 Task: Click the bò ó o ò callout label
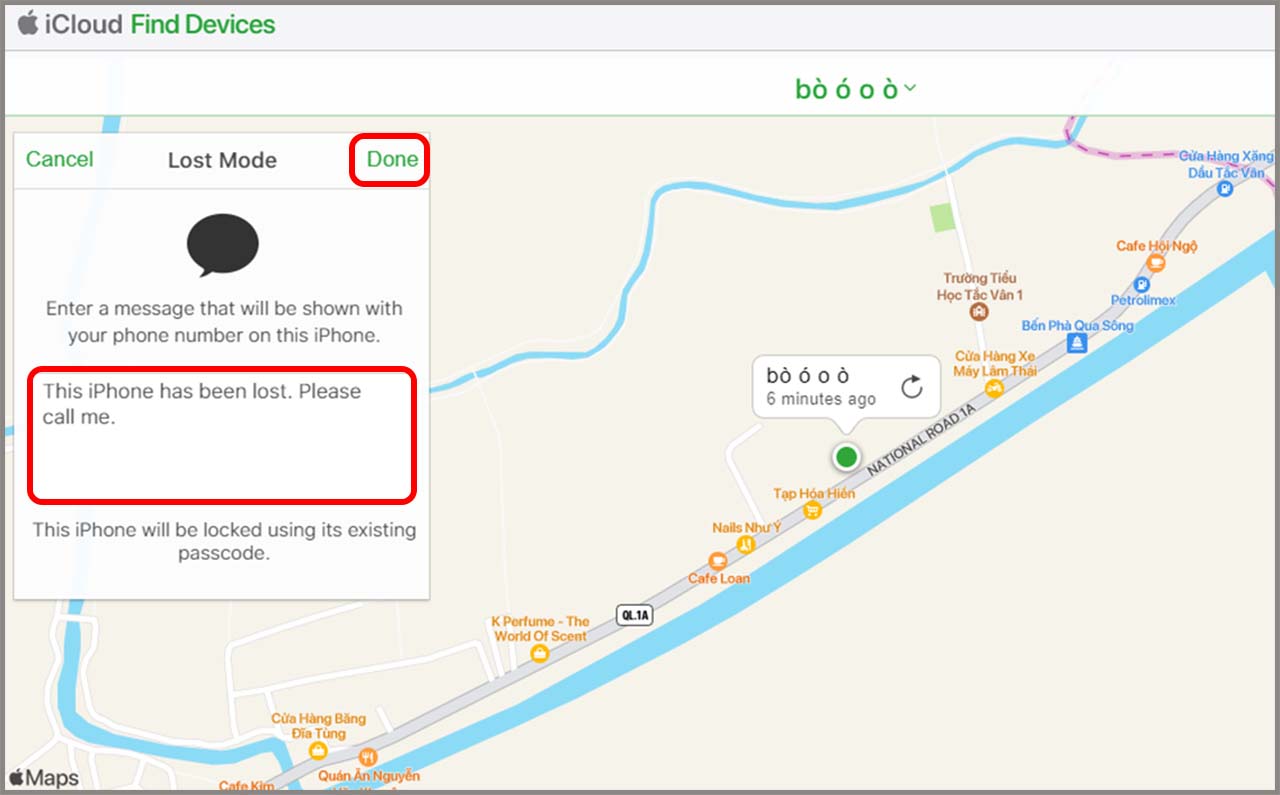(808, 376)
